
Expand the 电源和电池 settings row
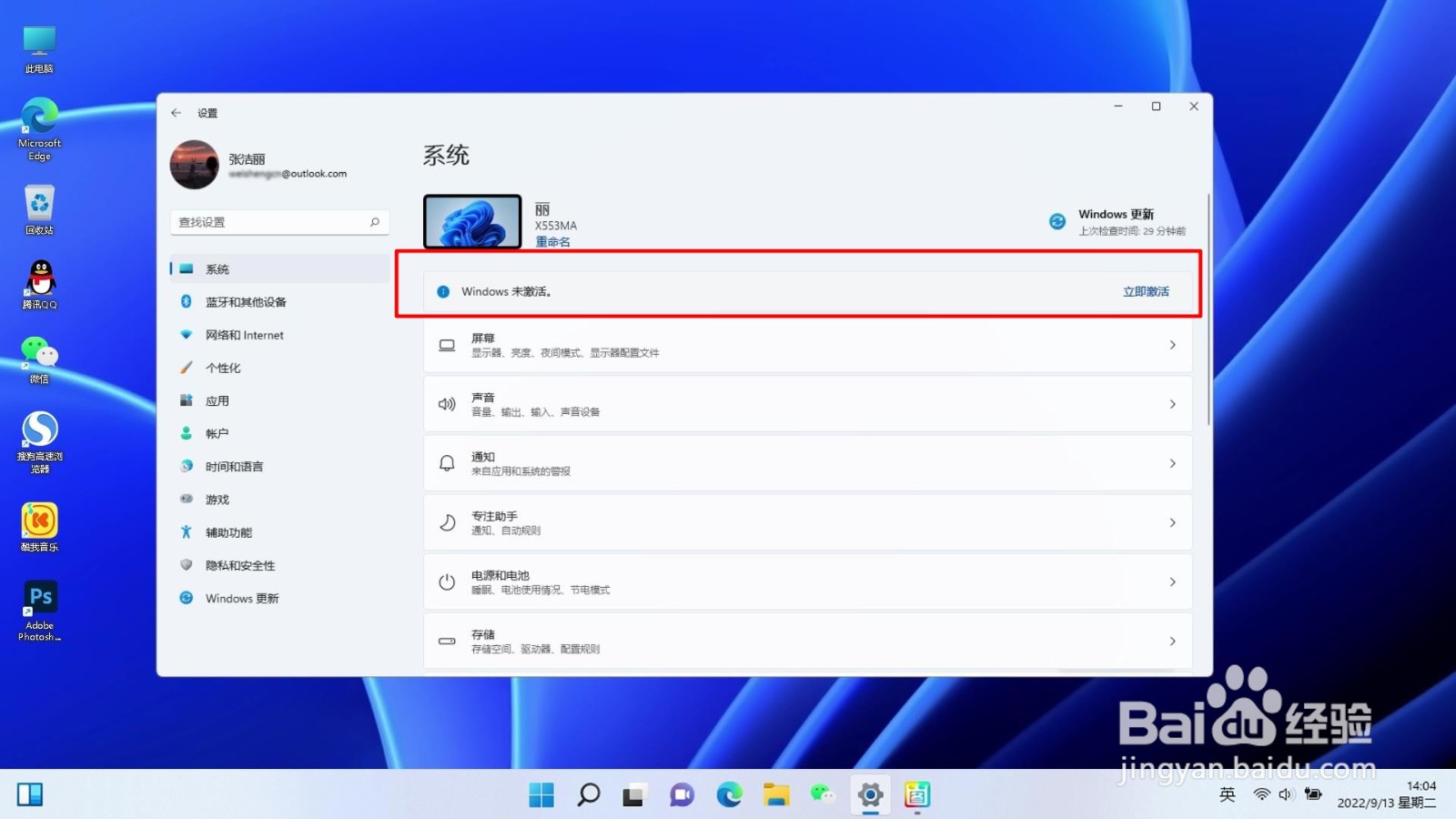tap(807, 581)
